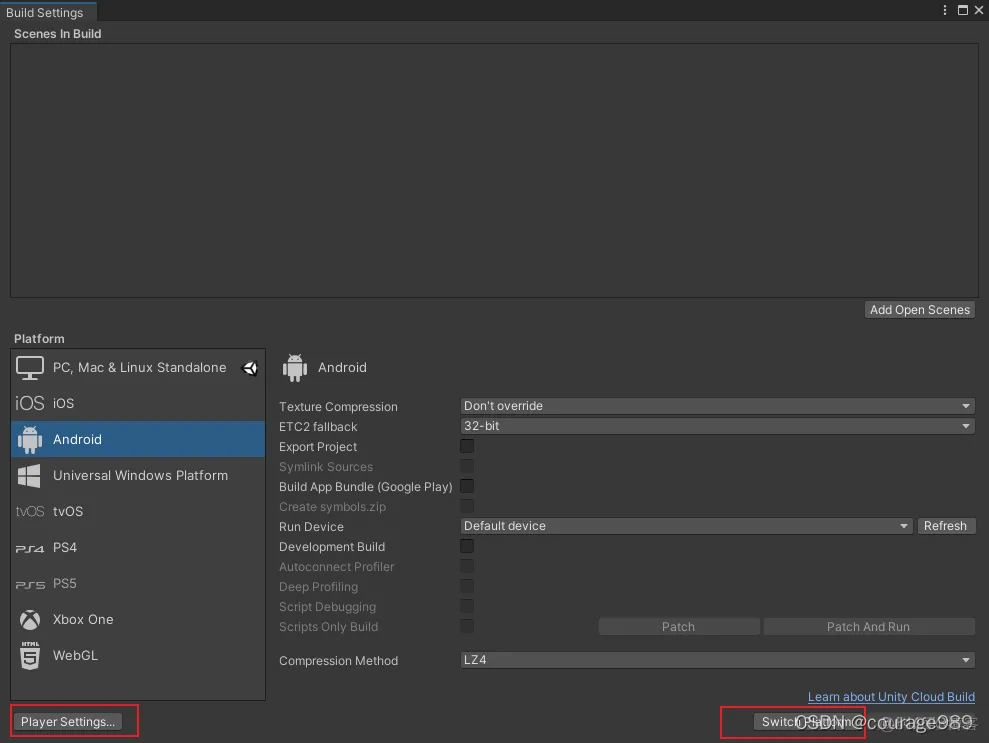The height and width of the screenshot is (743, 989).
Task: Select the PS4 platform row
Action: click(x=138, y=547)
